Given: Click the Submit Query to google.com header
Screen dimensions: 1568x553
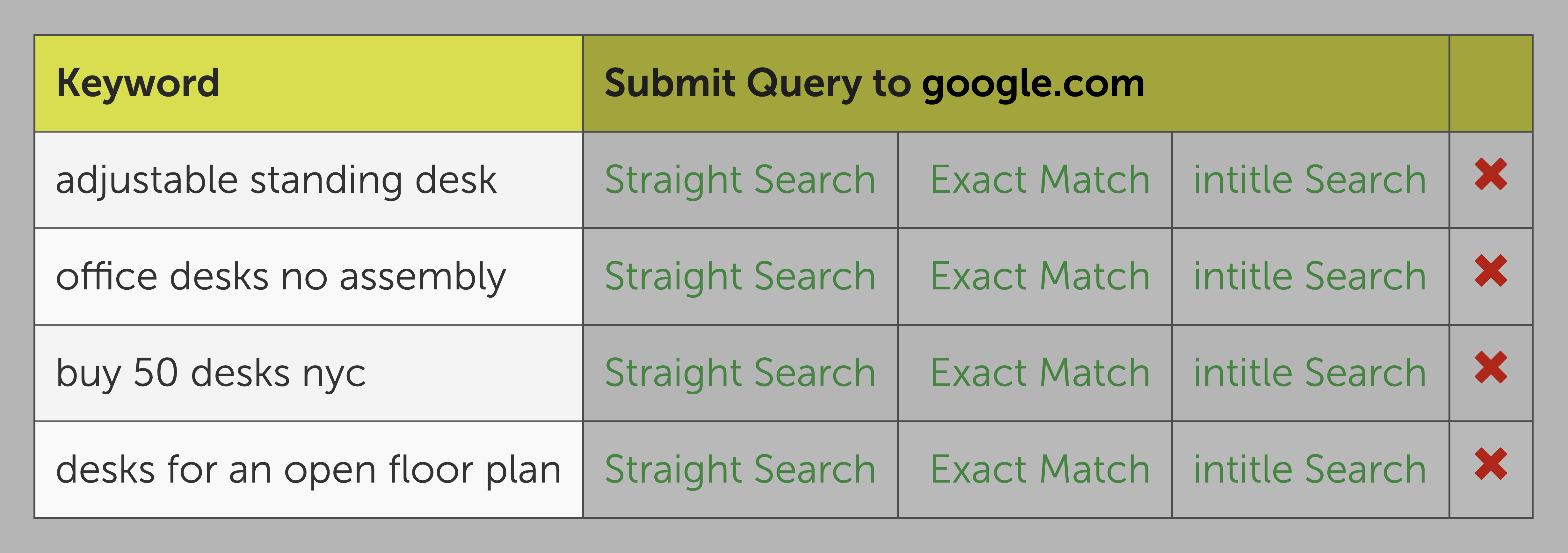Looking at the screenshot, I should [1016, 84].
